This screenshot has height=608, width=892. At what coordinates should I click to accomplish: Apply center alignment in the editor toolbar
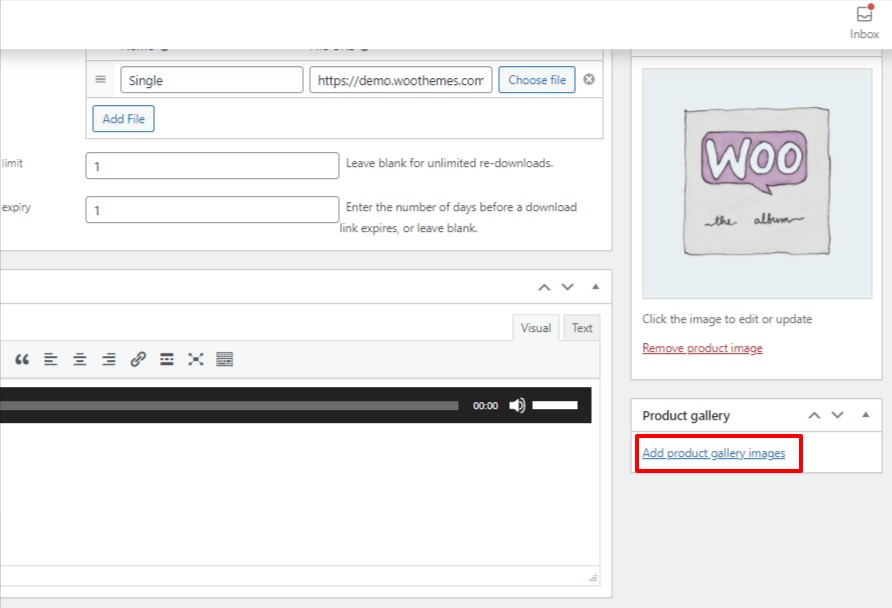[79, 359]
